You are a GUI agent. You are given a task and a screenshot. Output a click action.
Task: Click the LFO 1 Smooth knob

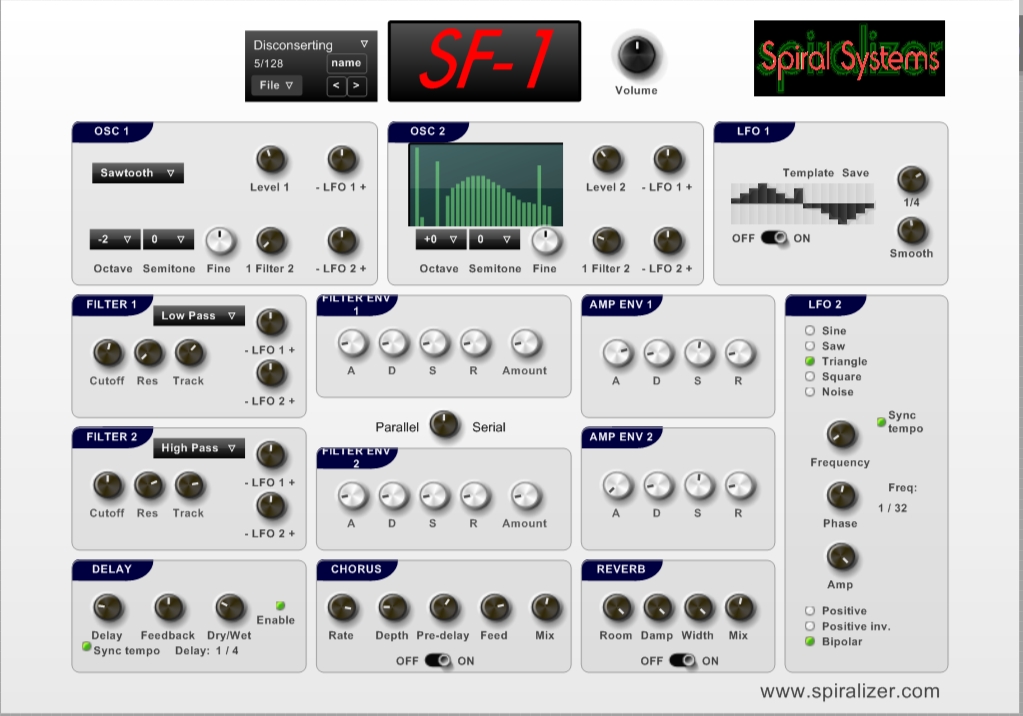[x=911, y=230]
